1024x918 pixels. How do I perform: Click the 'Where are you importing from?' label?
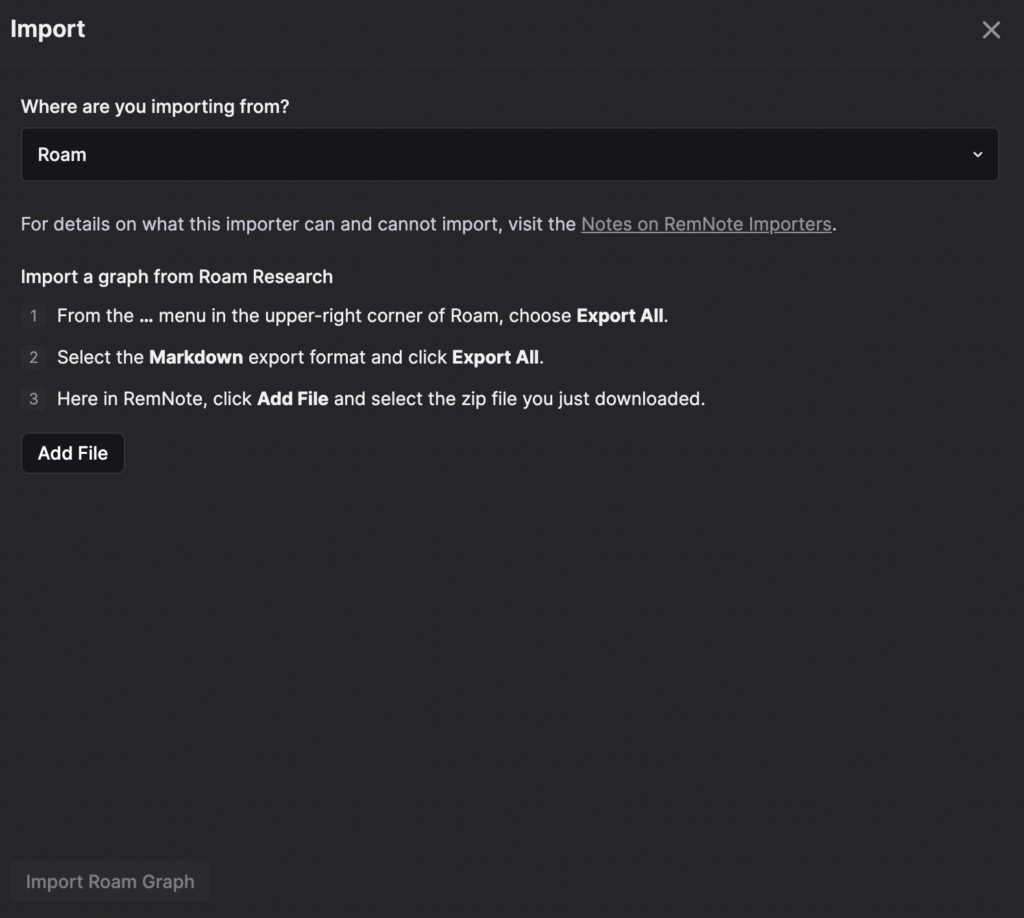pyautogui.click(x=155, y=106)
